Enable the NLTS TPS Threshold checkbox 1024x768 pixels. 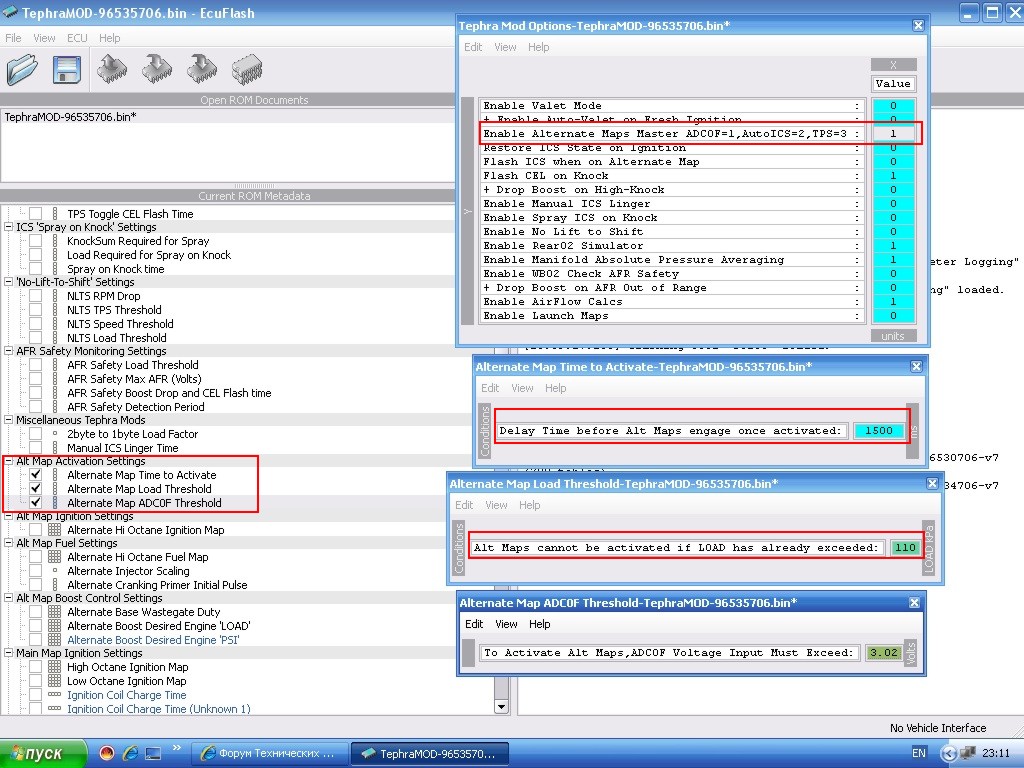35,310
